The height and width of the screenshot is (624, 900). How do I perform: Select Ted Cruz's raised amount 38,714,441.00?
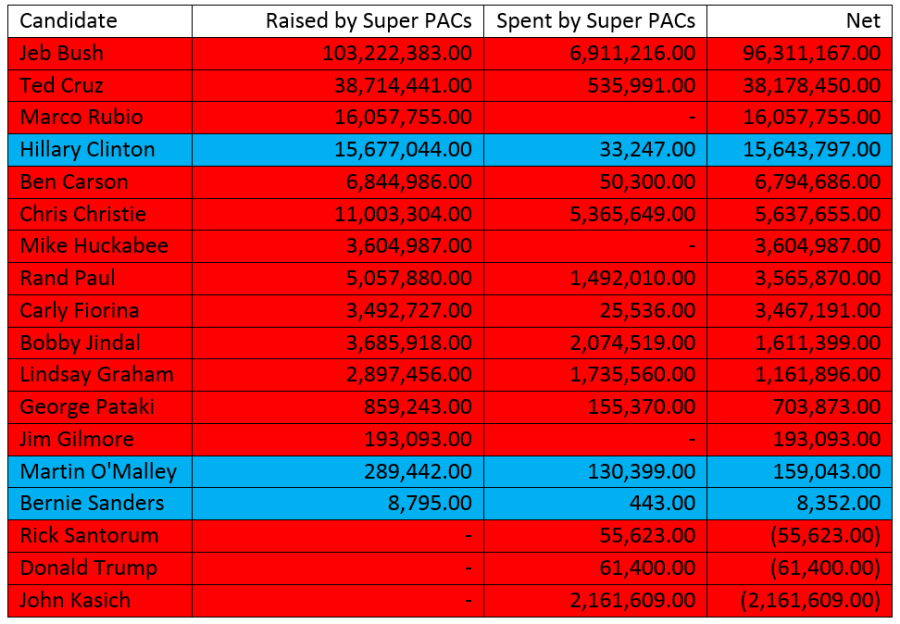click(x=397, y=85)
